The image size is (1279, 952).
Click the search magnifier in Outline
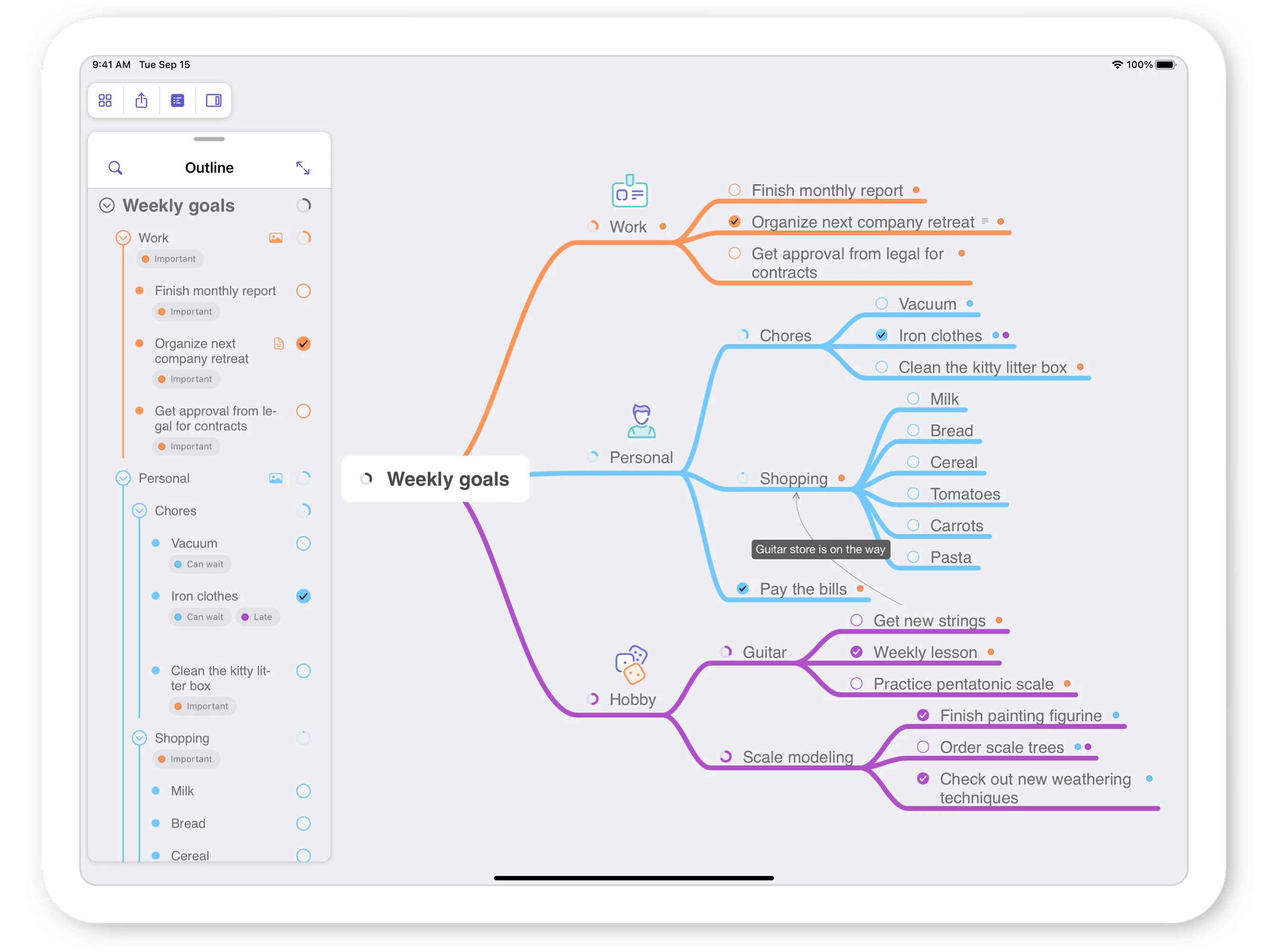click(x=115, y=168)
